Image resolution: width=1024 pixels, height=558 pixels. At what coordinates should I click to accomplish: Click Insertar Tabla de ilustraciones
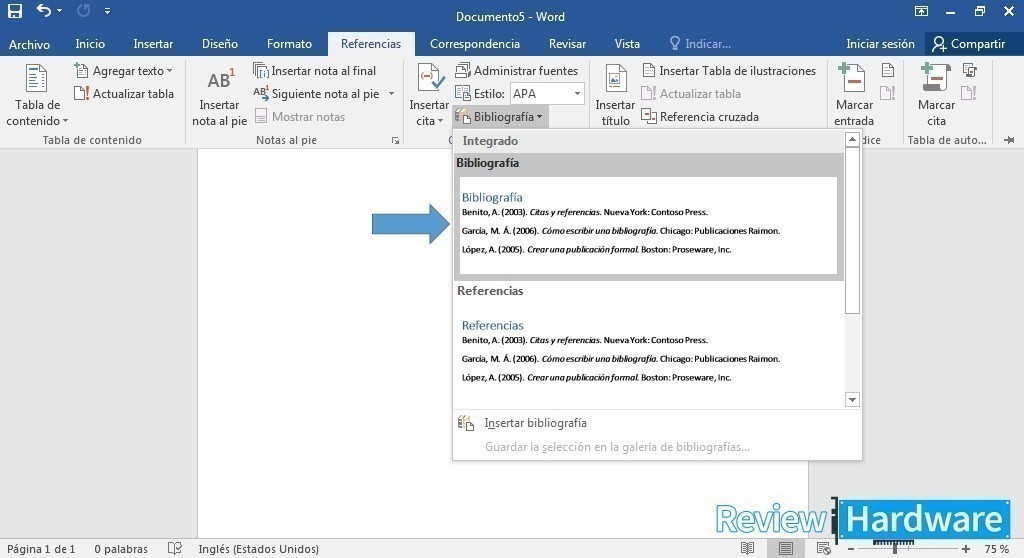pyautogui.click(x=729, y=71)
